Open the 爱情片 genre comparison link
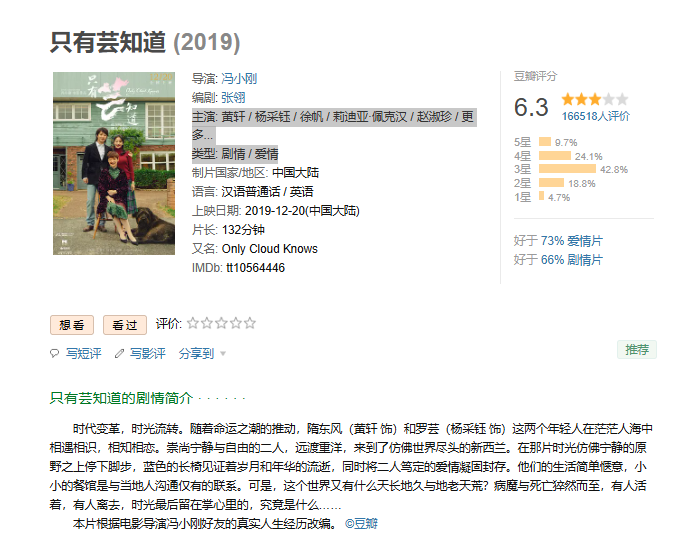Image resolution: width=689 pixels, height=546 pixels. tap(585, 241)
